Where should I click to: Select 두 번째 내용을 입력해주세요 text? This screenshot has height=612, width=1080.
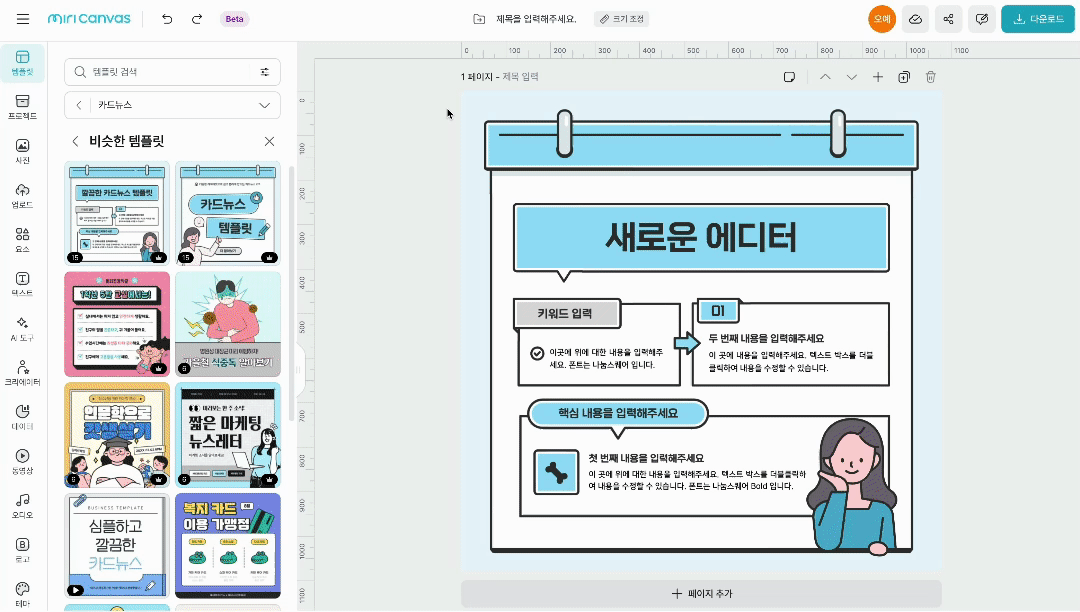tap(767, 339)
